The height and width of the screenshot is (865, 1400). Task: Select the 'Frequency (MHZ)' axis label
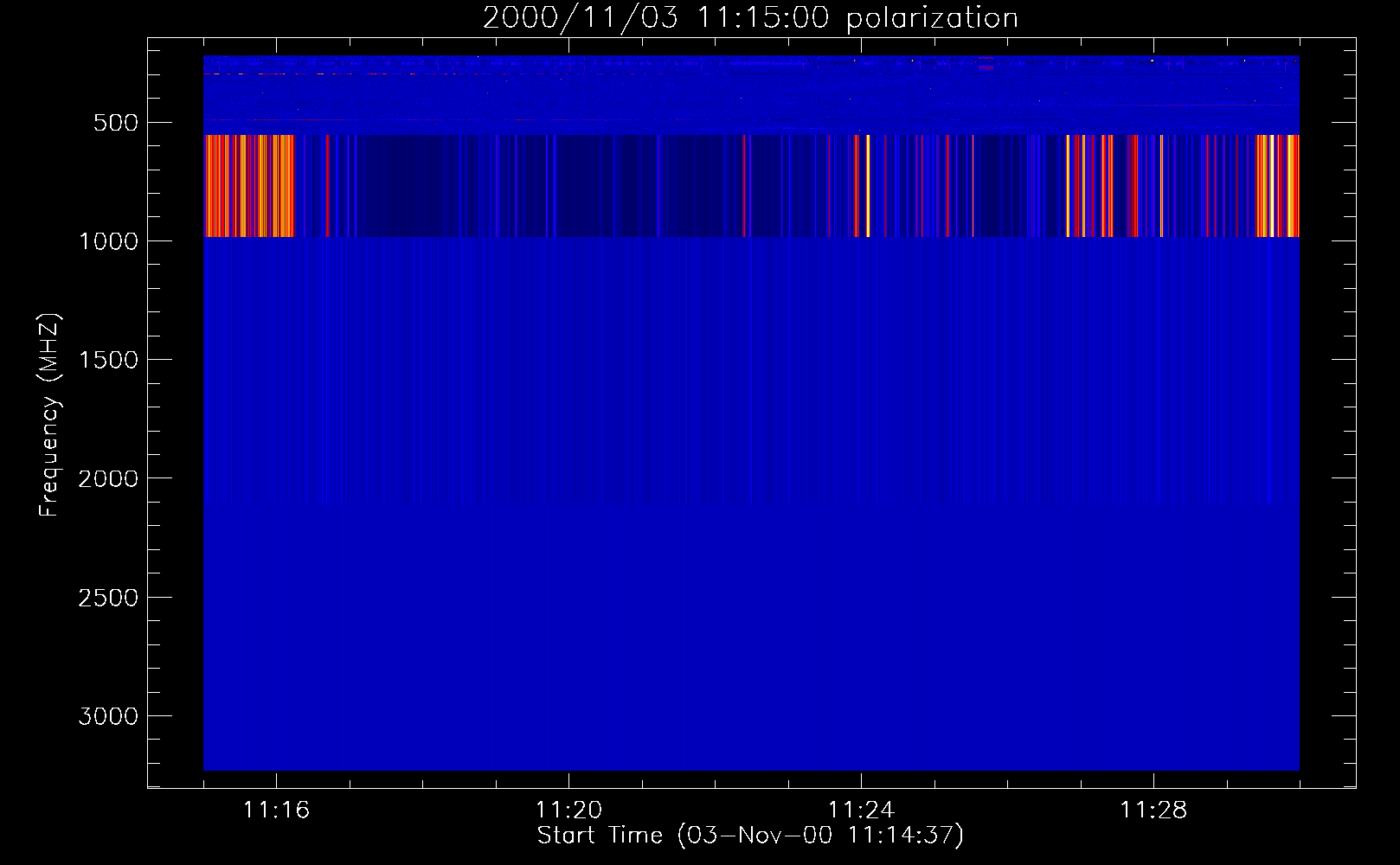pos(49,415)
